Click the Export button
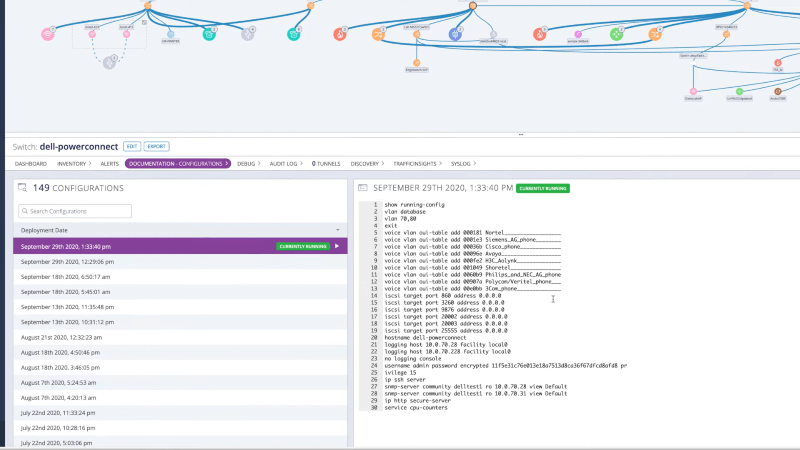Viewport: 800px width, 450px height. 157,146
